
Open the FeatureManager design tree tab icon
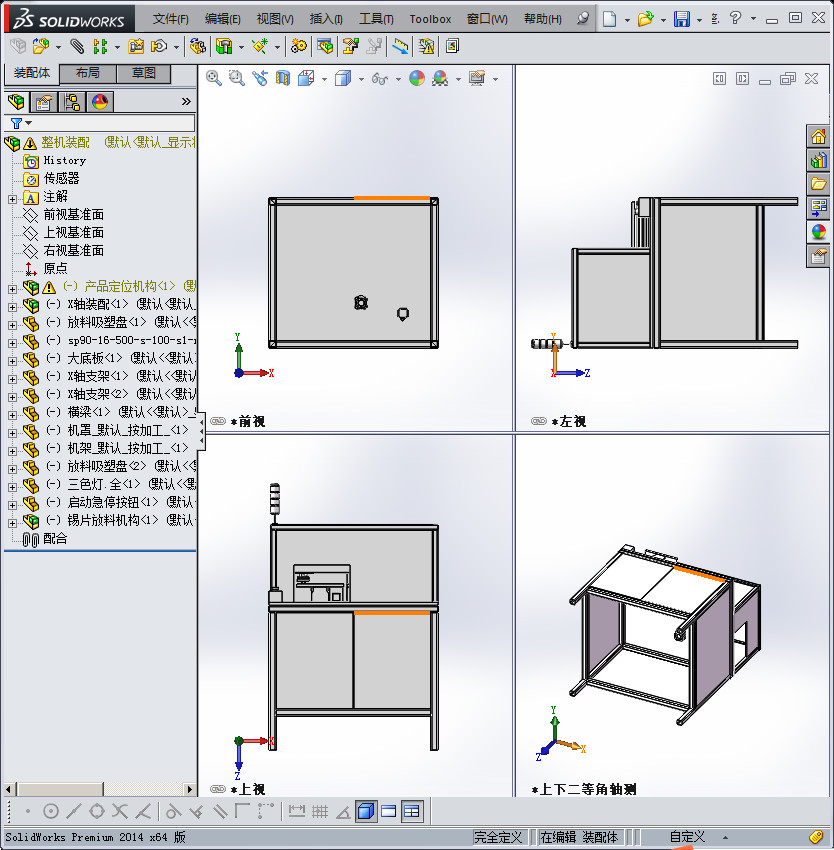[x=16, y=101]
